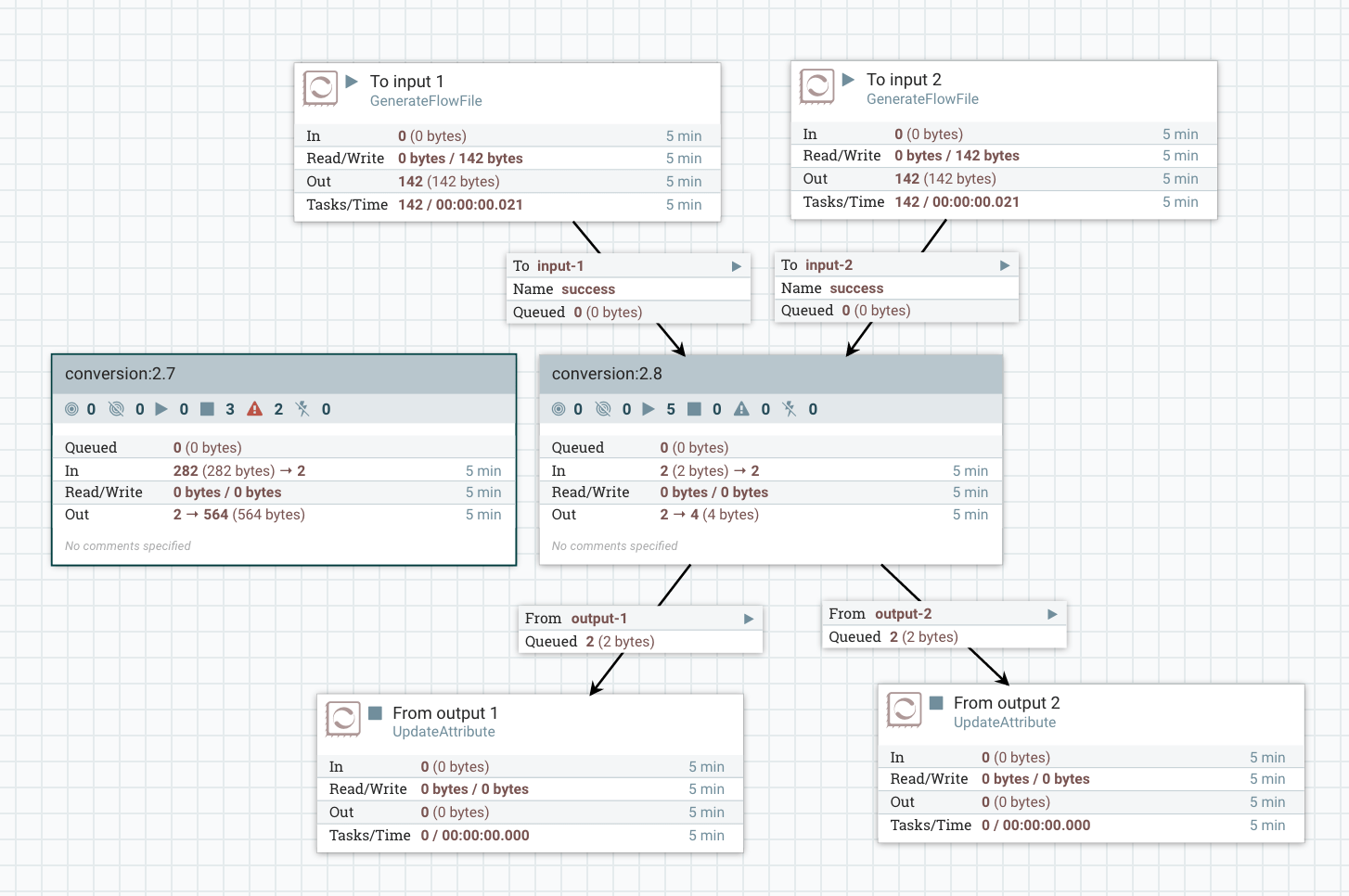This screenshot has width=1349, height=896.
Task: Click the success relationship label on input-1 connection
Action: (x=588, y=288)
